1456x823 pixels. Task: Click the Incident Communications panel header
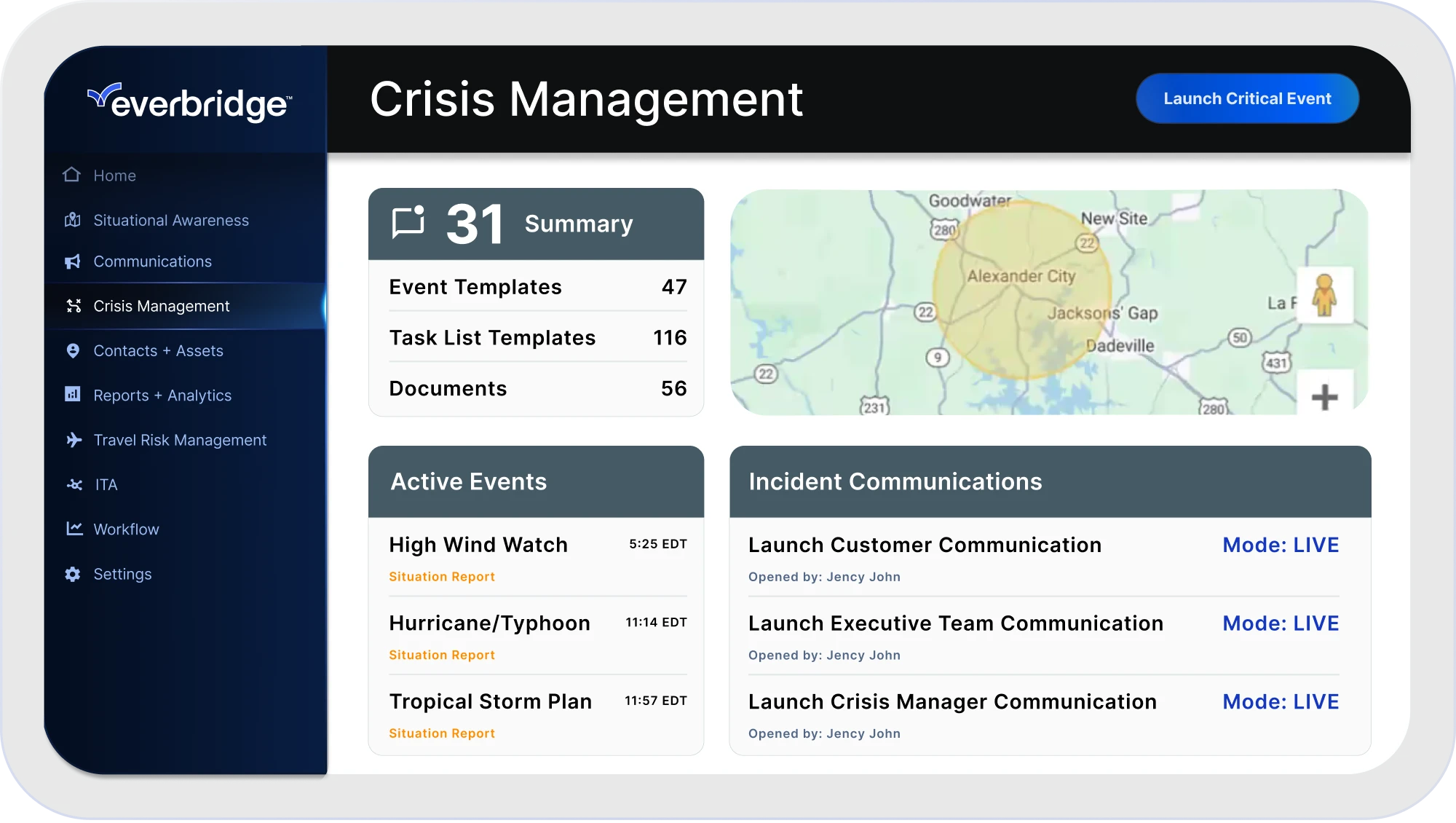(x=1050, y=481)
